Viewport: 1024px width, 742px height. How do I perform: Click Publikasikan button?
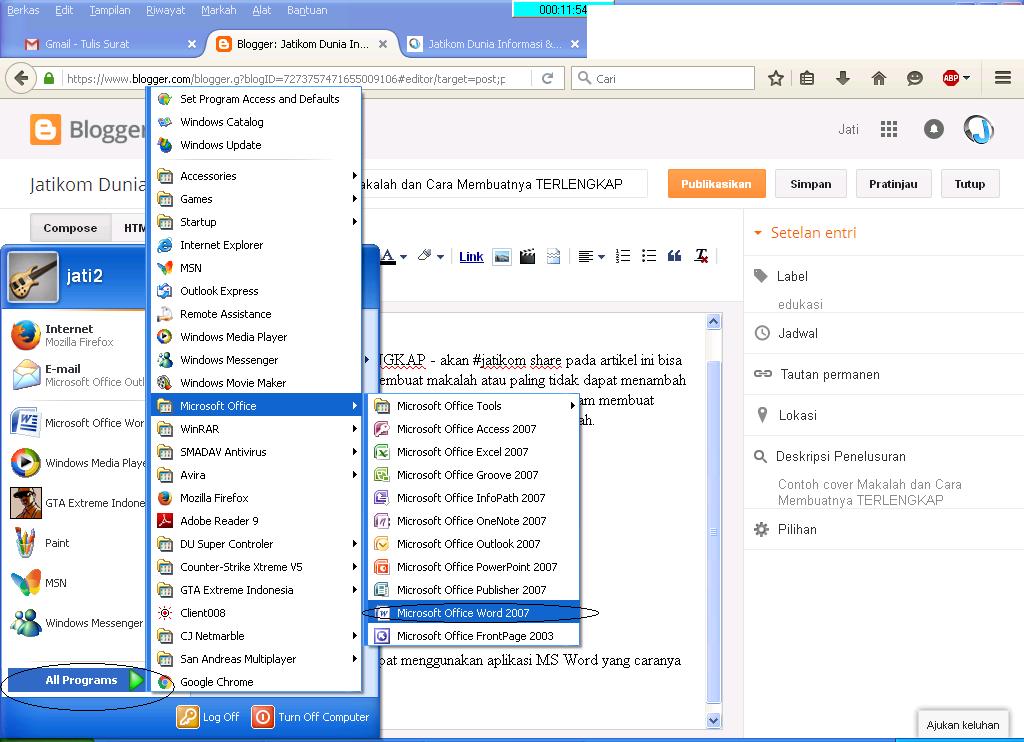click(716, 184)
